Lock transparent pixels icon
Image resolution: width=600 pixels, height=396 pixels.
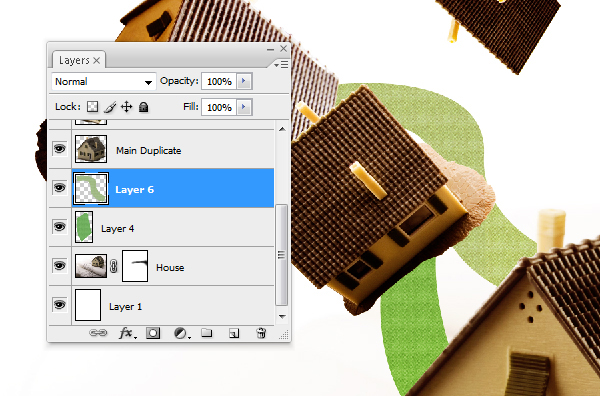click(x=92, y=107)
